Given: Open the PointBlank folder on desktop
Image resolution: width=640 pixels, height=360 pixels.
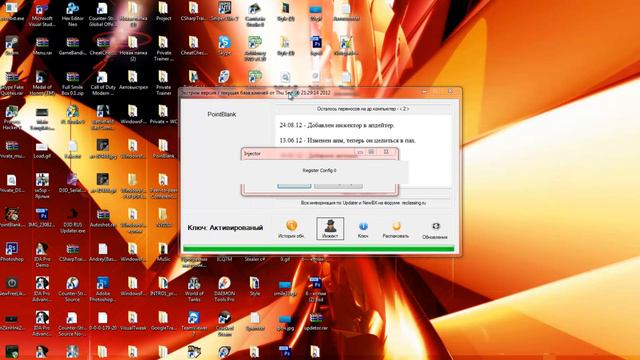Looking at the screenshot, I should (163, 149).
